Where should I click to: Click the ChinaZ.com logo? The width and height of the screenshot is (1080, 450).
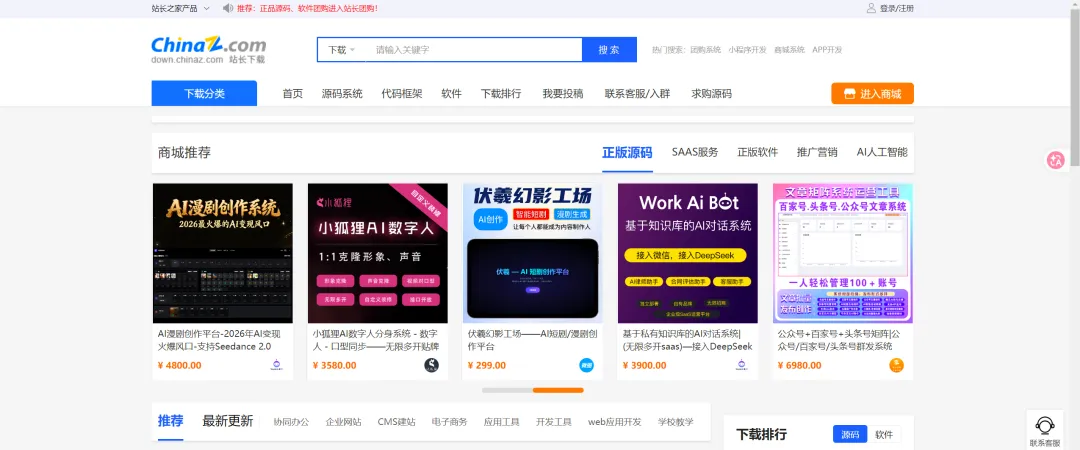(209, 50)
